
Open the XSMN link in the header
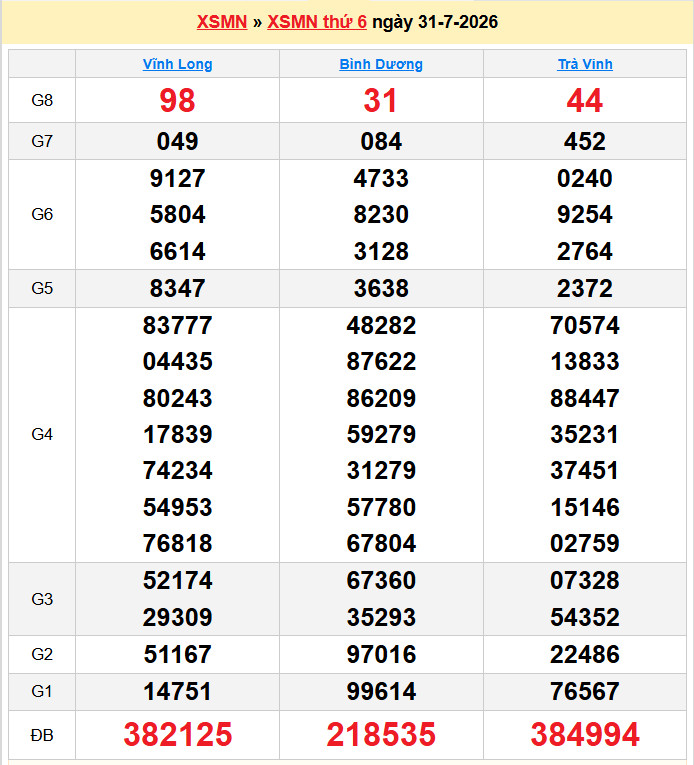tap(222, 22)
